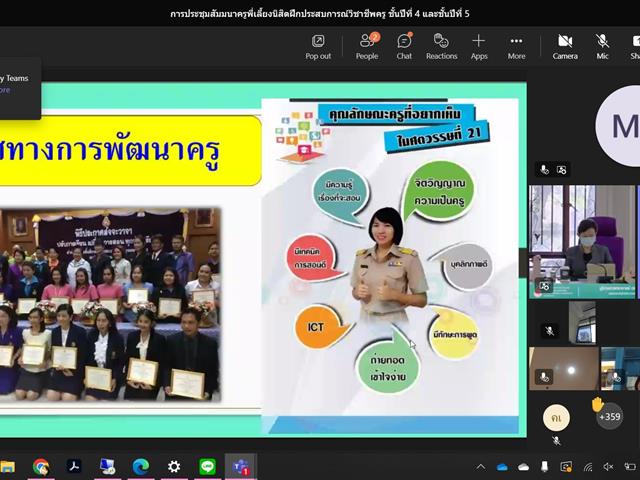Image resolution: width=640 pixels, height=480 pixels.
Task: Expand the +359 more participants overflow
Action: click(610, 417)
